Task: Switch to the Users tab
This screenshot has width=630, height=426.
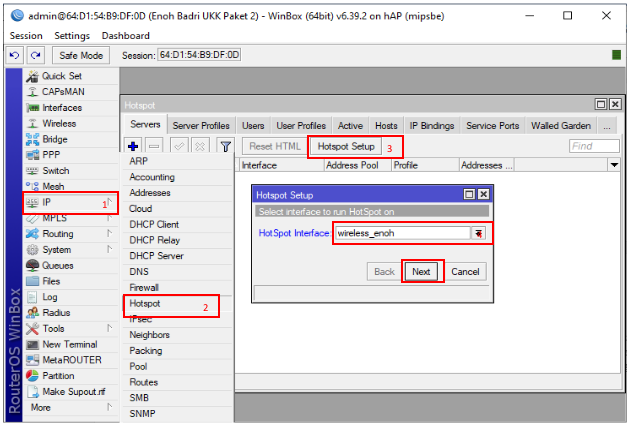Action: click(x=253, y=126)
